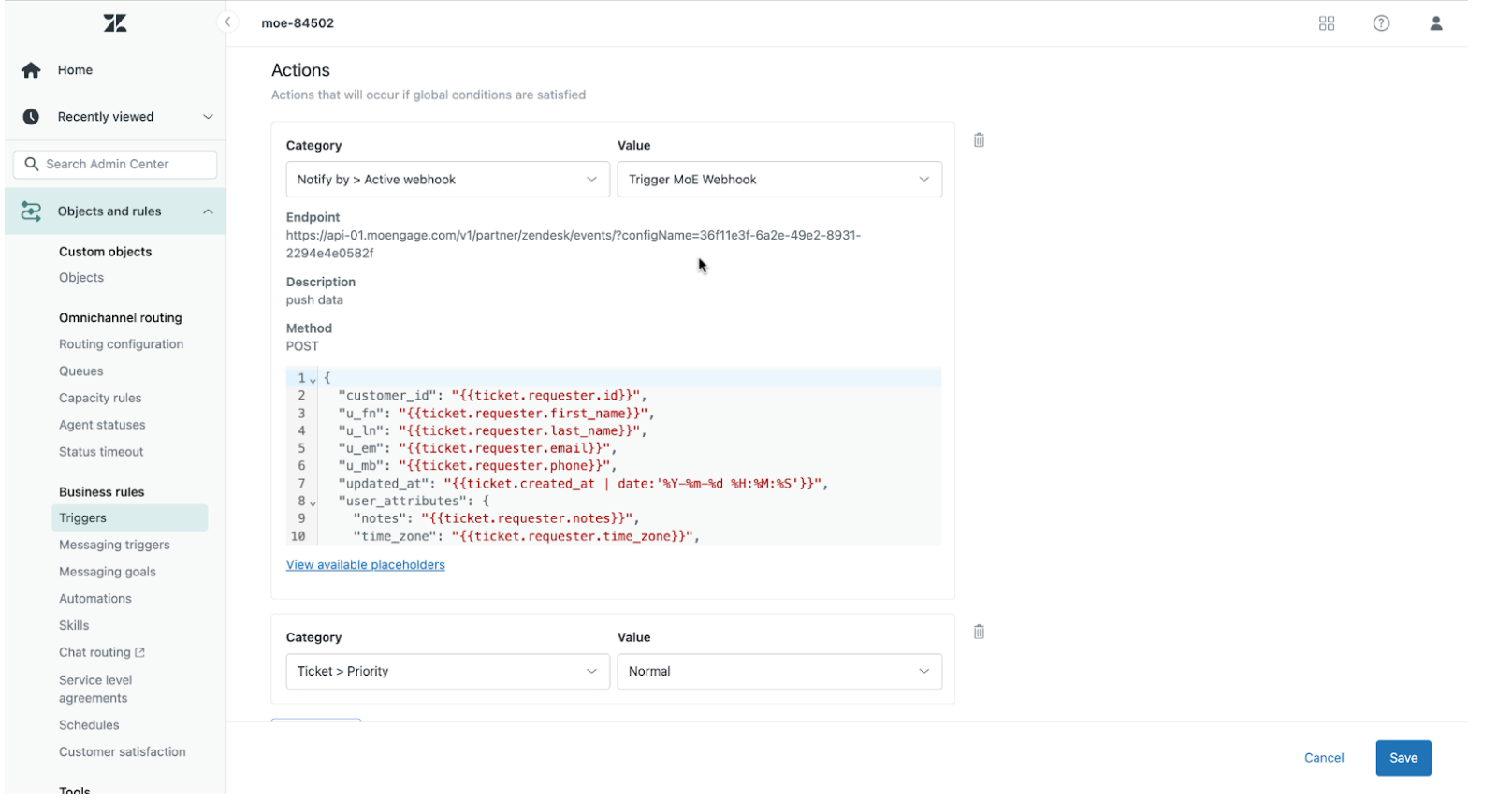Go to Home in sidebar
Screen dimensions: 1512x801
pyautogui.click(x=75, y=70)
